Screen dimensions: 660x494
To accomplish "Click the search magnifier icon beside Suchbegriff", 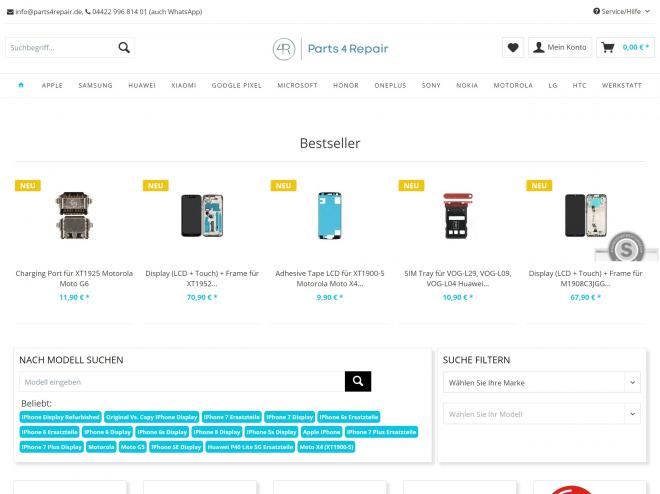I will 124,48.
